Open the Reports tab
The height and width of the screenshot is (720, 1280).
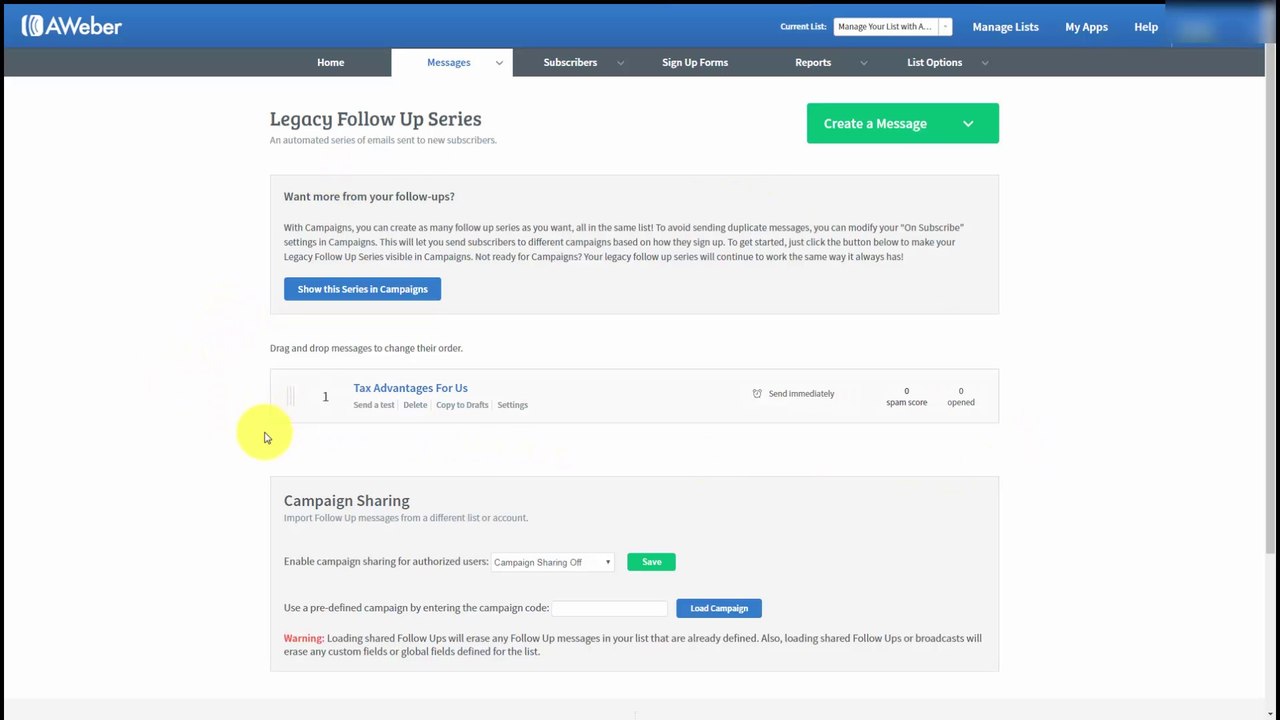[x=813, y=62]
